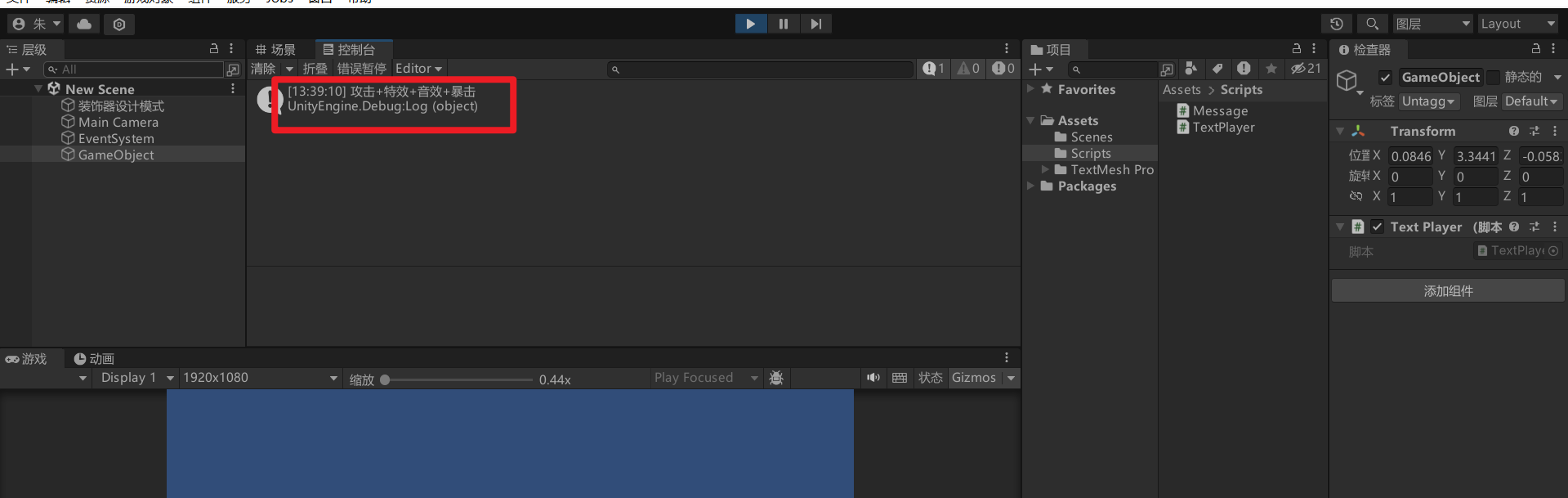Click the project search field
1568x498 pixels.
1114,70
